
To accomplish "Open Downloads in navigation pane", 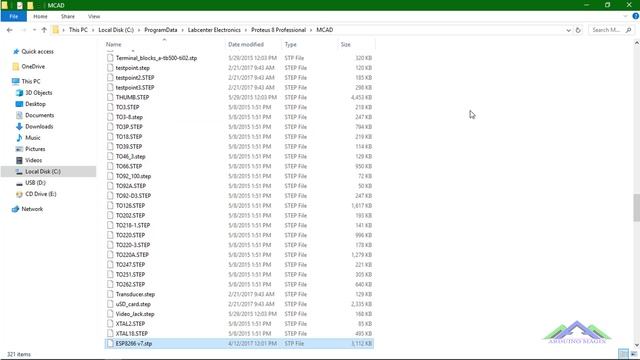I will click(39, 127).
